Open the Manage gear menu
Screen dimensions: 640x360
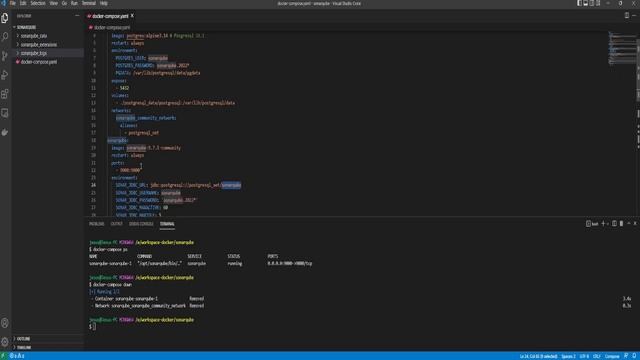(5, 342)
